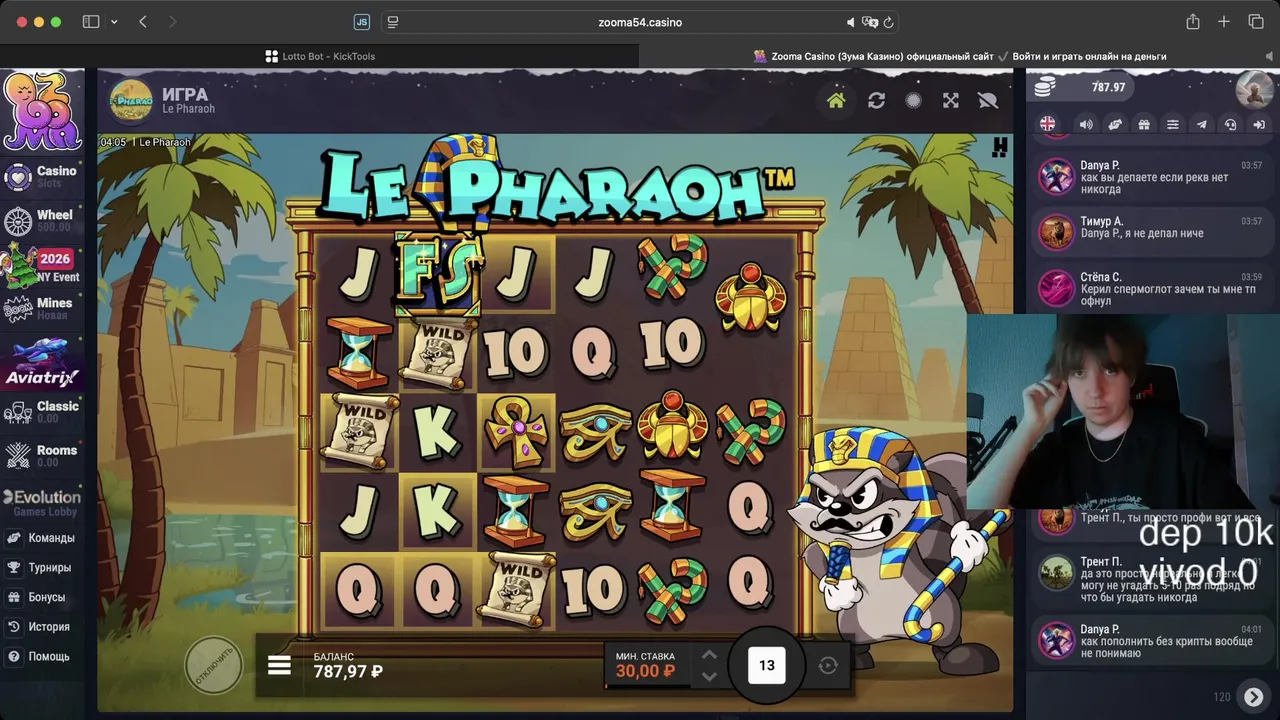
Task: Send chat message with arrow button
Action: (x=1253, y=696)
